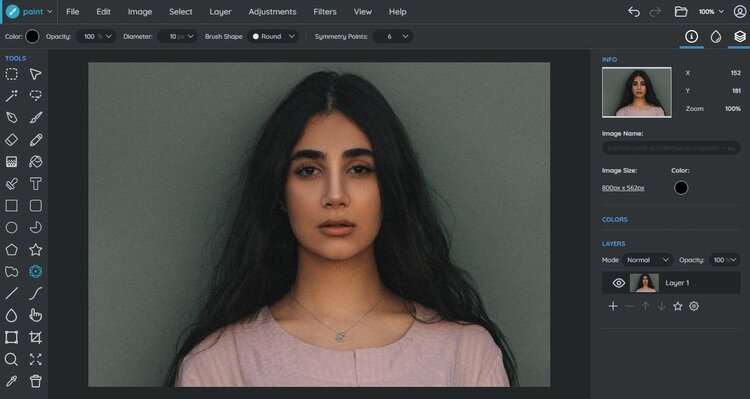750x399 pixels.
Task: Select the eyedropper color picker tool
Action: [11, 381]
